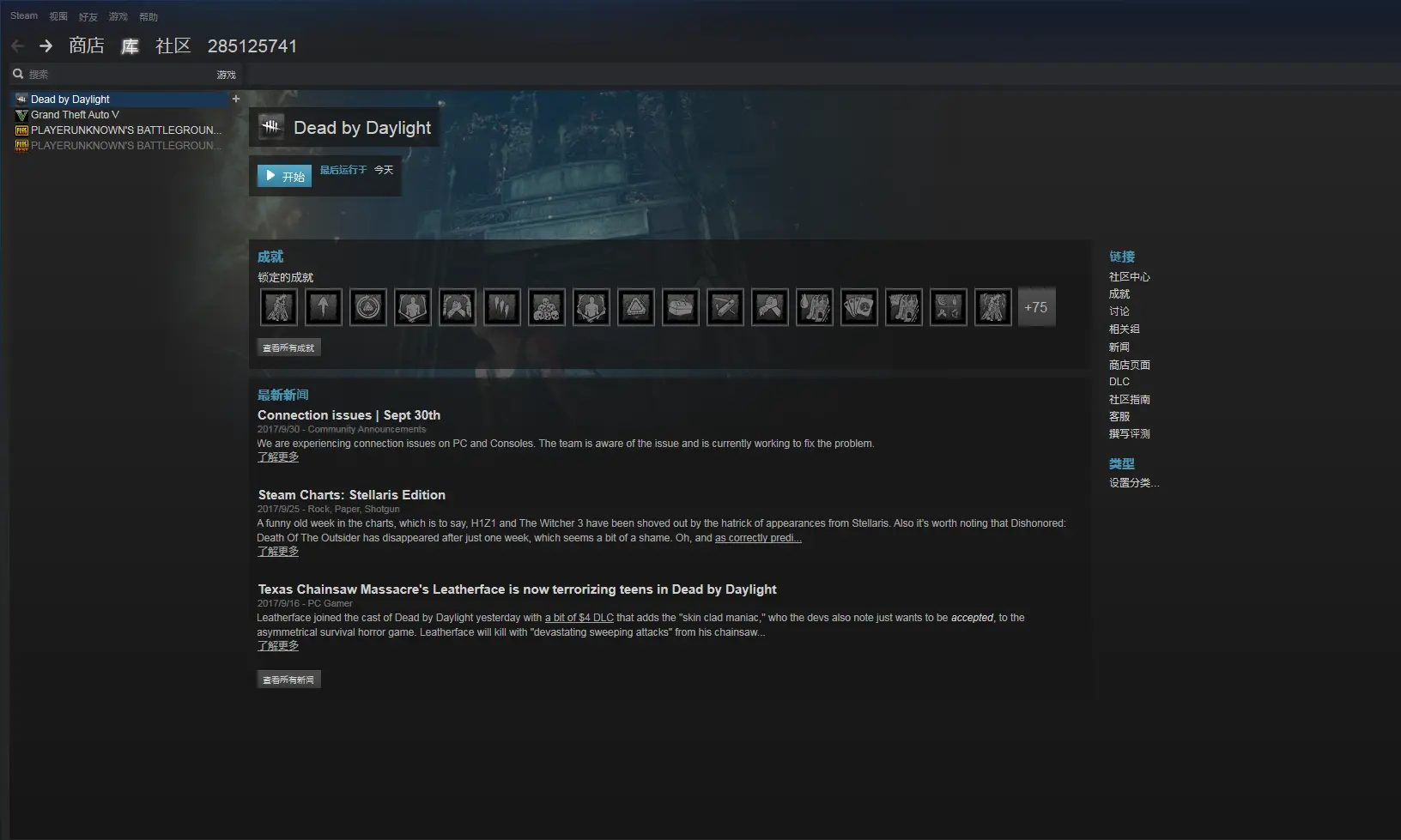Screen dimensions: 1401x840
Task: Open the gate achievement beside playing cards
Action: (x=904, y=307)
